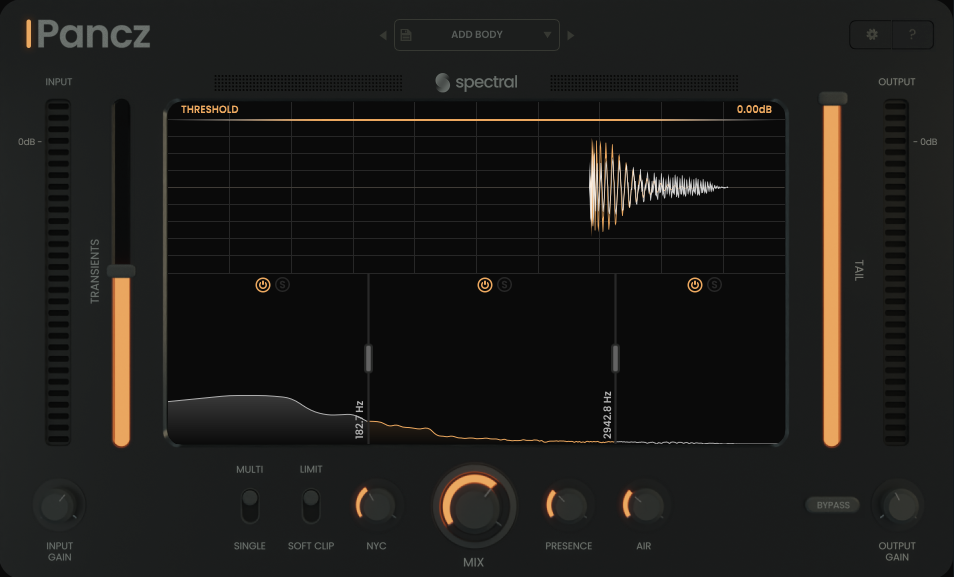Solo the mid frequency band
The image size is (954, 577).
[505, 285]
